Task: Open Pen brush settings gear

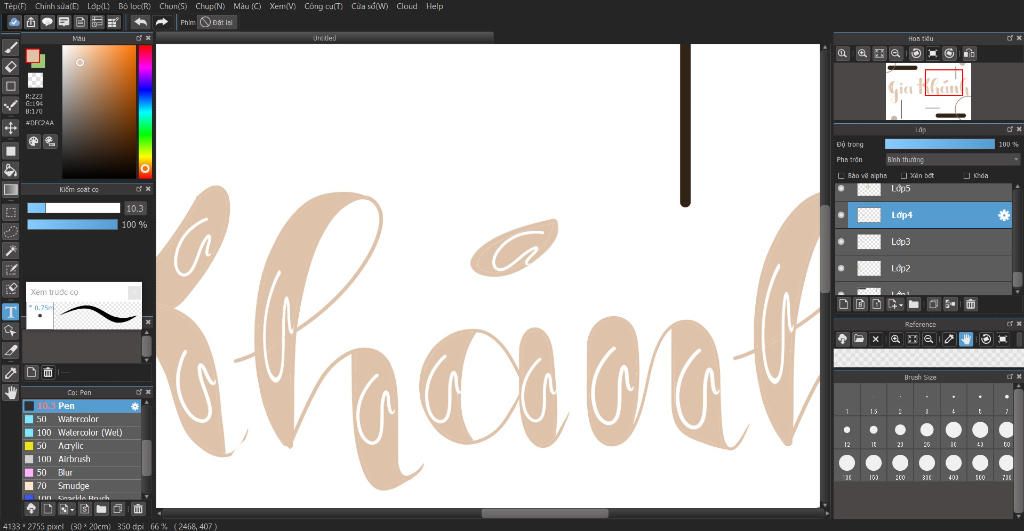Action: tap(135, 406)
